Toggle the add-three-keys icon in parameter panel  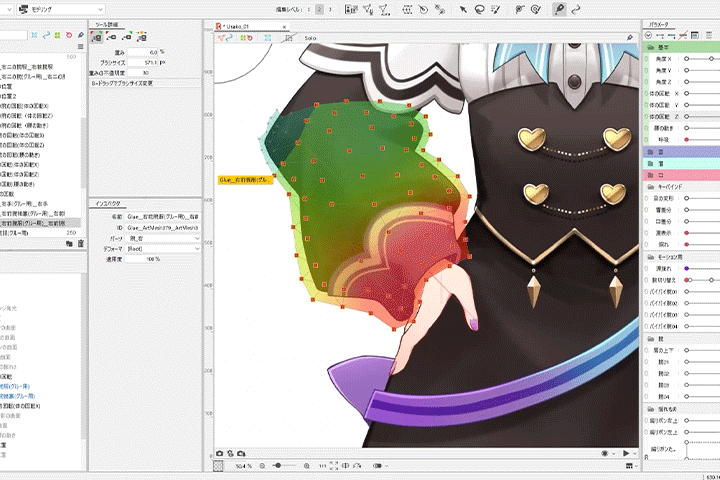672,35
